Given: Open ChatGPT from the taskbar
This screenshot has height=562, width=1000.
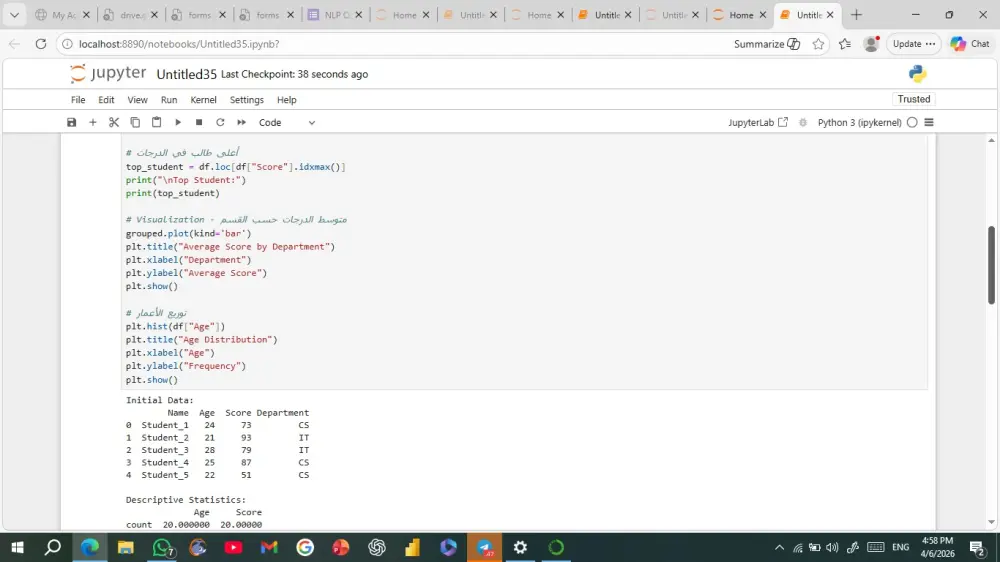Looking at the screenshot, I should pos(377,547).
